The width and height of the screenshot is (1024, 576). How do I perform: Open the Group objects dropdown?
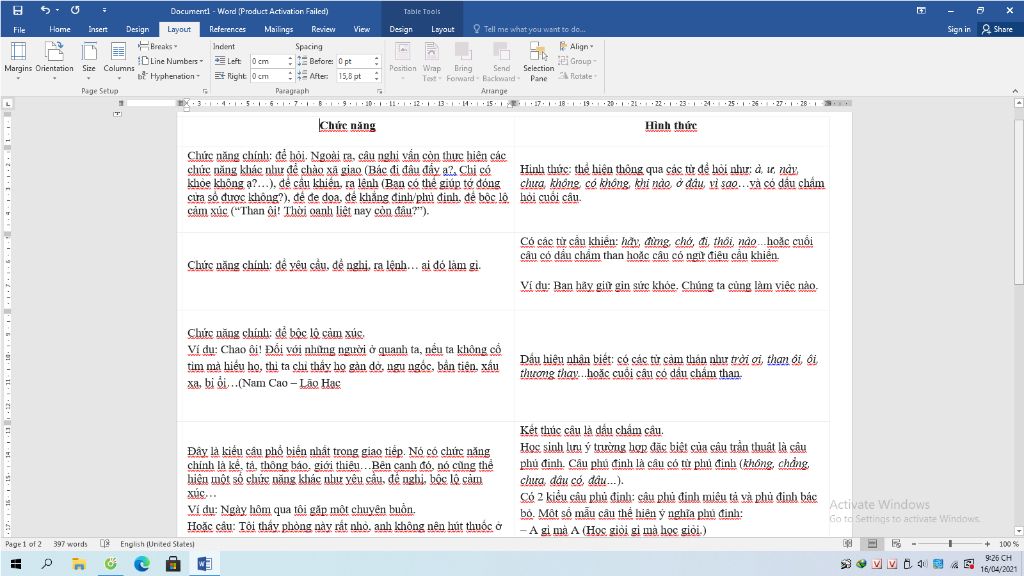(x=577, y=61)
